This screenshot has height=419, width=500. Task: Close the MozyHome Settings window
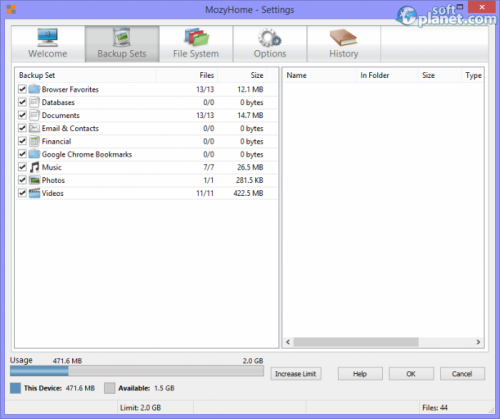[x=482, y=7]
